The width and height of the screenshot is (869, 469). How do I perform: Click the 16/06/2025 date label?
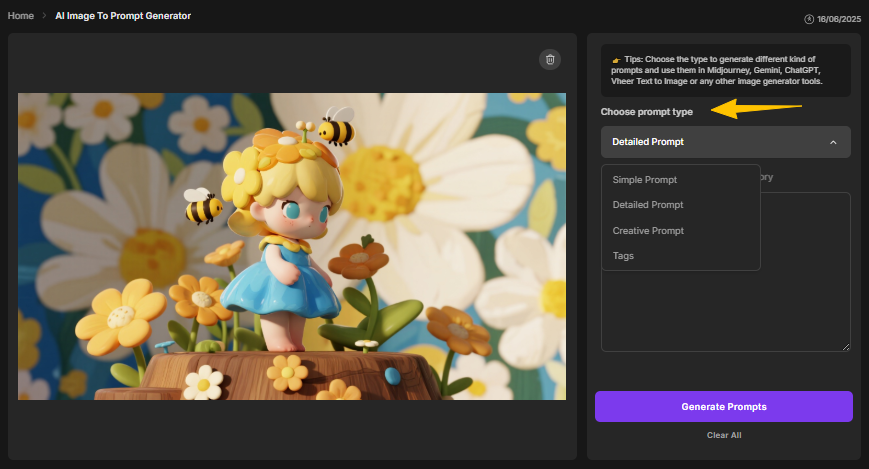pyautogui.click(x=838, y=19)
